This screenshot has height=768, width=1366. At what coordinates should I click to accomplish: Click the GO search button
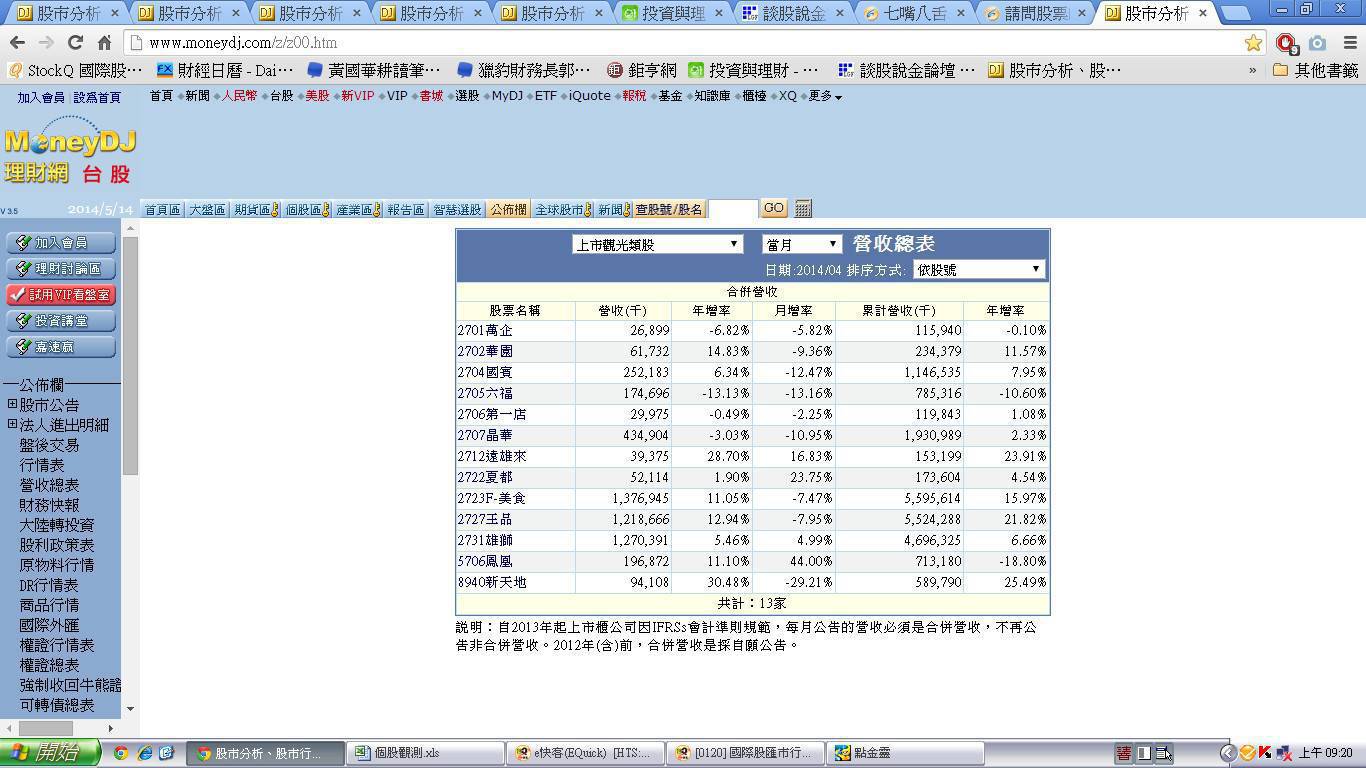click(x=774, y=208)
